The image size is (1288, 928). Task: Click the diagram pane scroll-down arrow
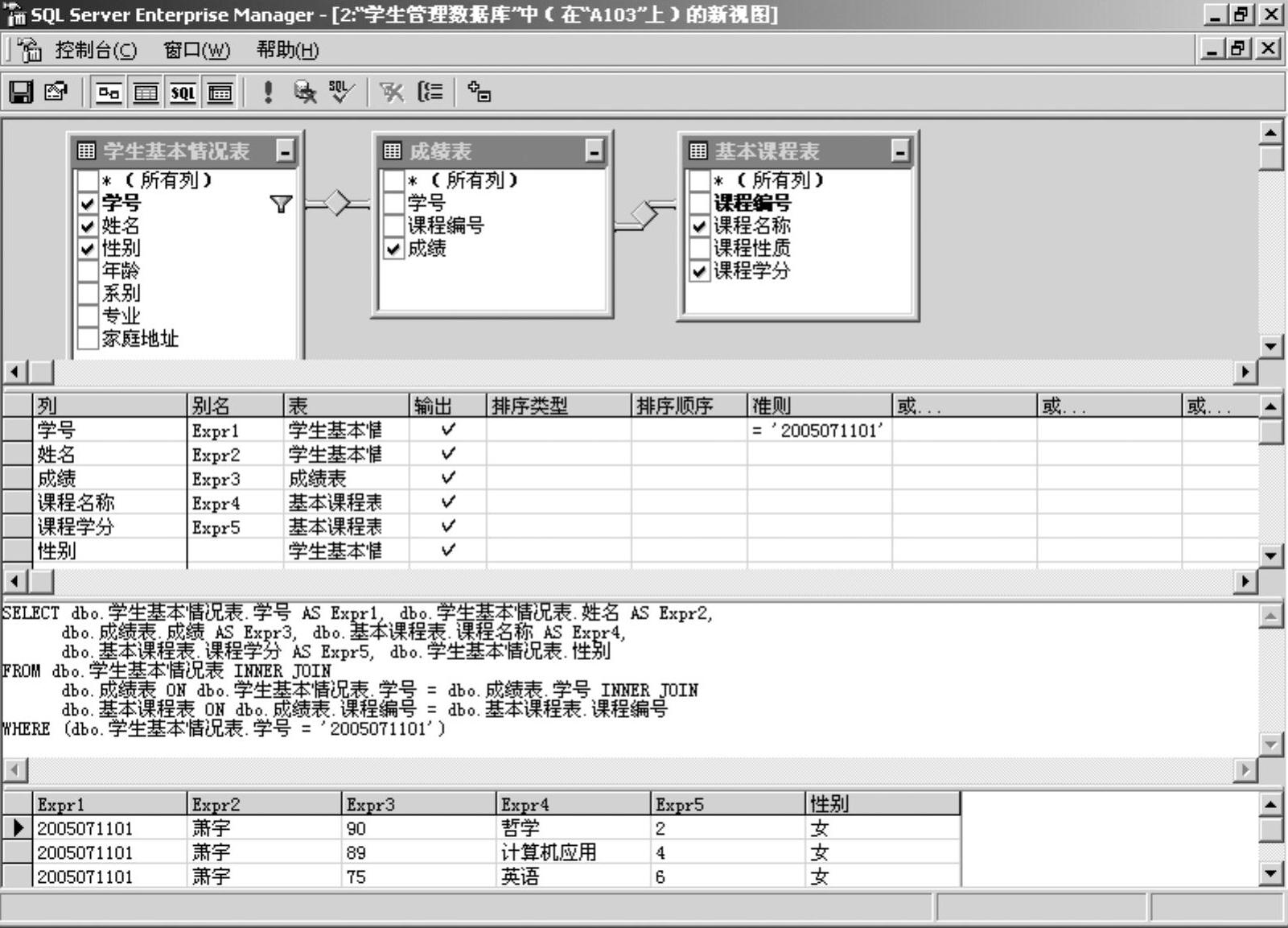click(1271, 347)
